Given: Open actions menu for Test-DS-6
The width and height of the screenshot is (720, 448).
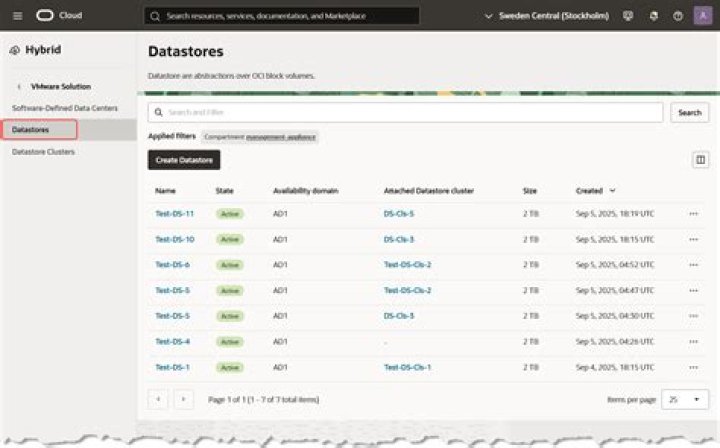Looking at the screenshot, I should coord(693,265).
